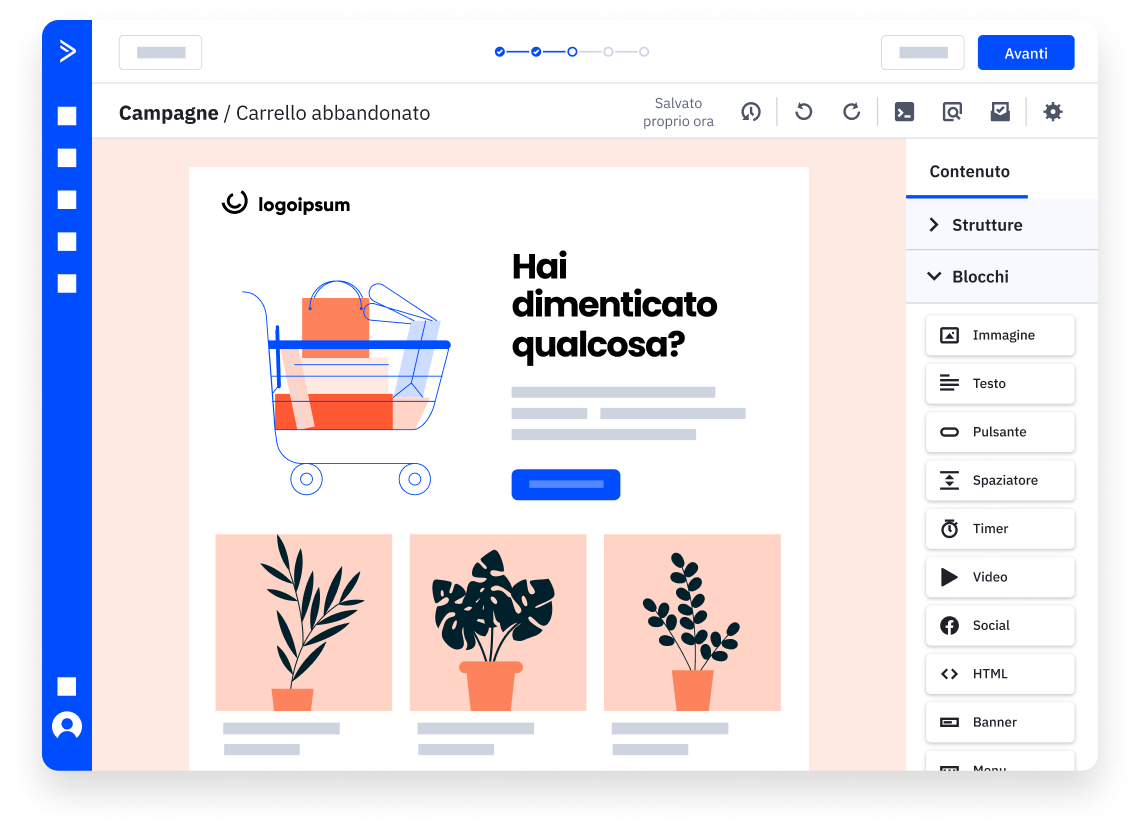
Task: Select the current third progress step
Action: click(572, 52)
